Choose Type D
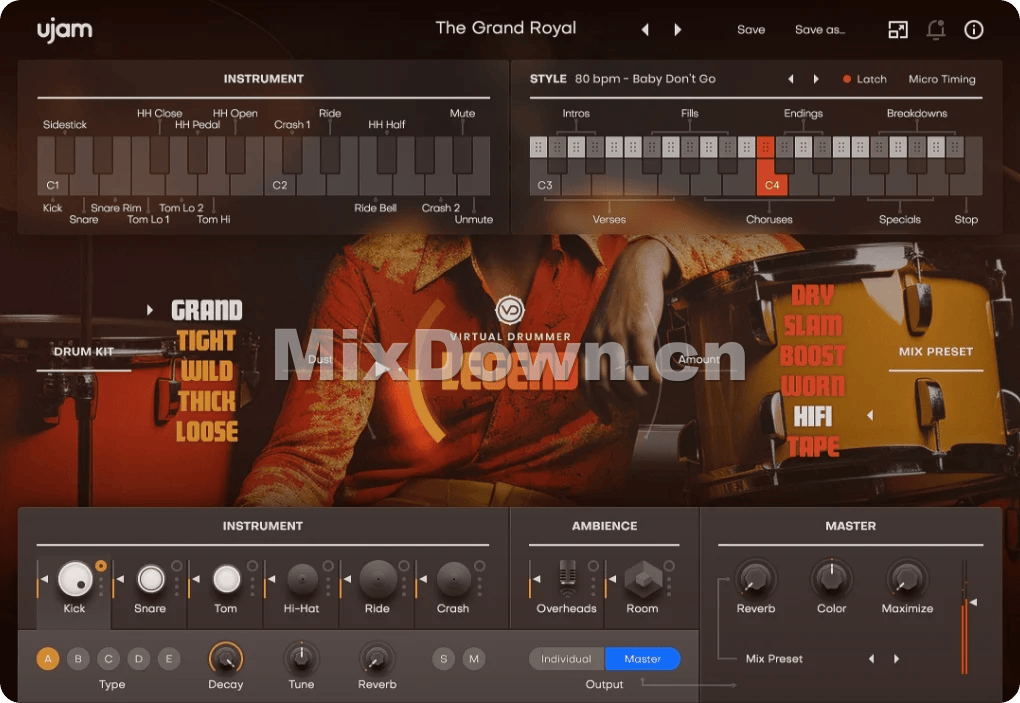Image resolution: width=1020 pixels, height=703 pixels. [x=139, y=659]
